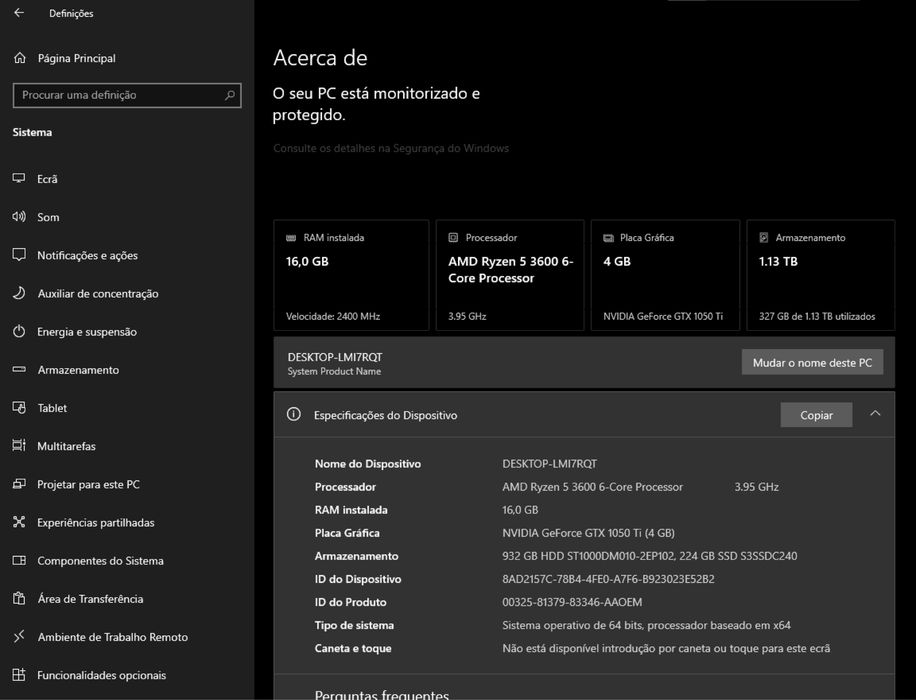This screenshot has width=916, height=700.
Task: Open Funcionalidades opcionais page
Action: click(102, 675)
